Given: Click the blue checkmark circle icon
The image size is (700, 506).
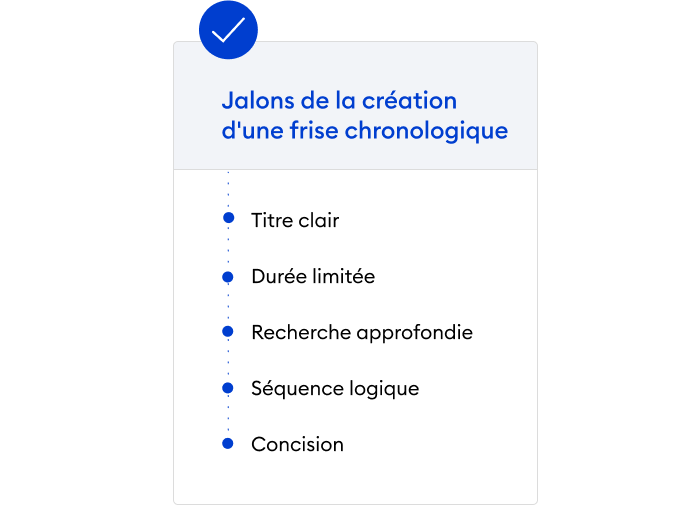Looking at the screenshot, I should tap(228, 30).
